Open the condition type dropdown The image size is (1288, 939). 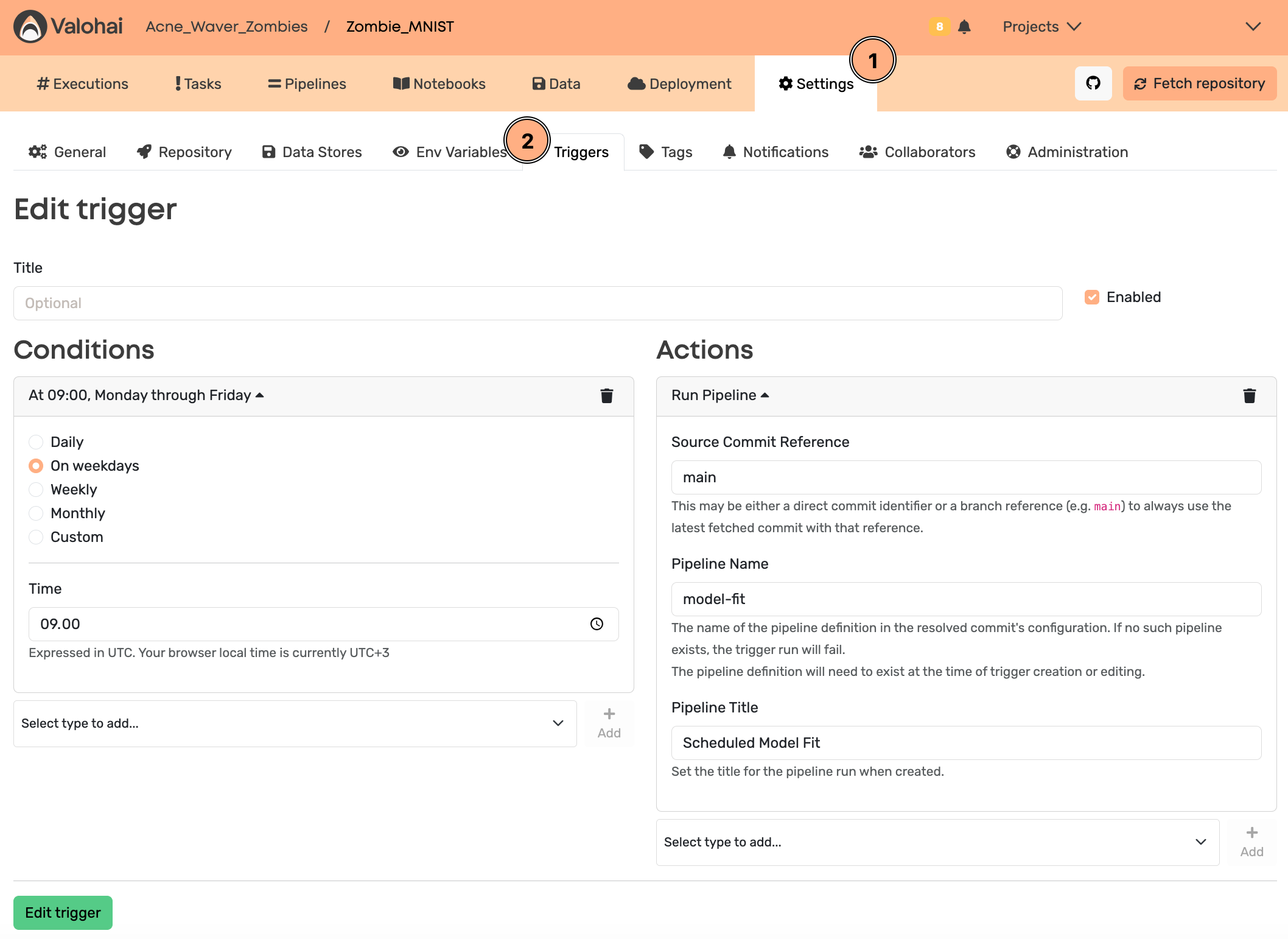295,723
